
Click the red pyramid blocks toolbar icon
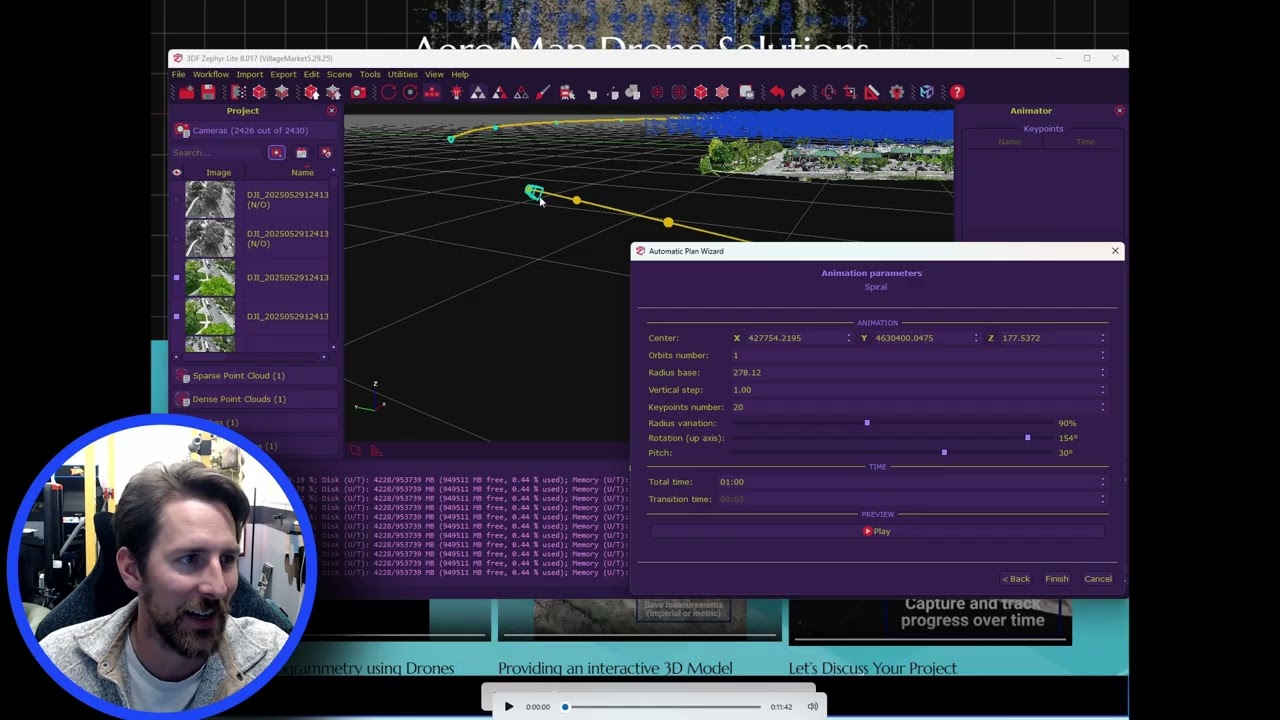tap(432, 92)
